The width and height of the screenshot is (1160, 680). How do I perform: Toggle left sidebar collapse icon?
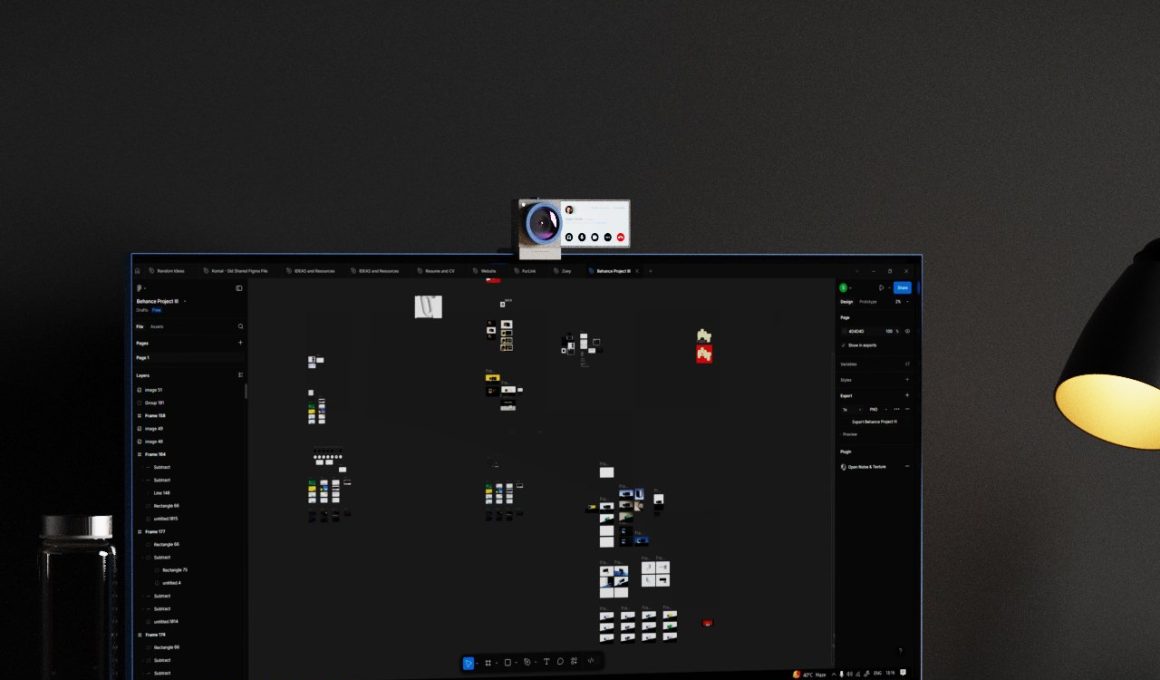(239, 288)
